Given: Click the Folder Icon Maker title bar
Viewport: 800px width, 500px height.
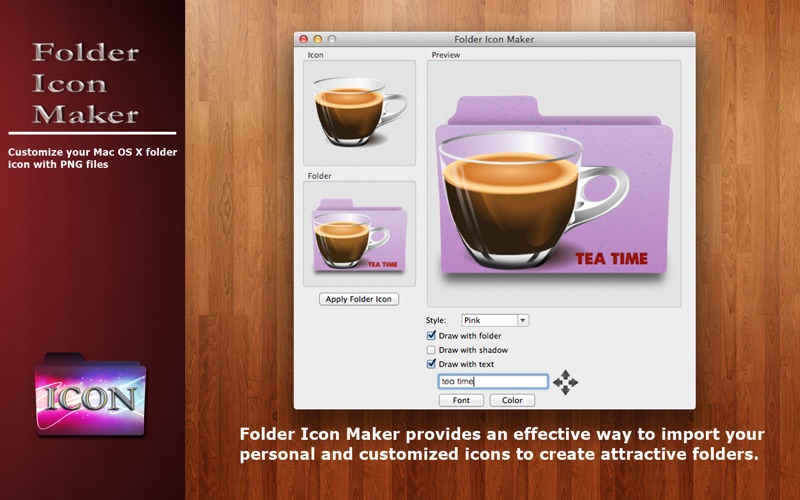Looking at the screenshot, I should (494, 39).
